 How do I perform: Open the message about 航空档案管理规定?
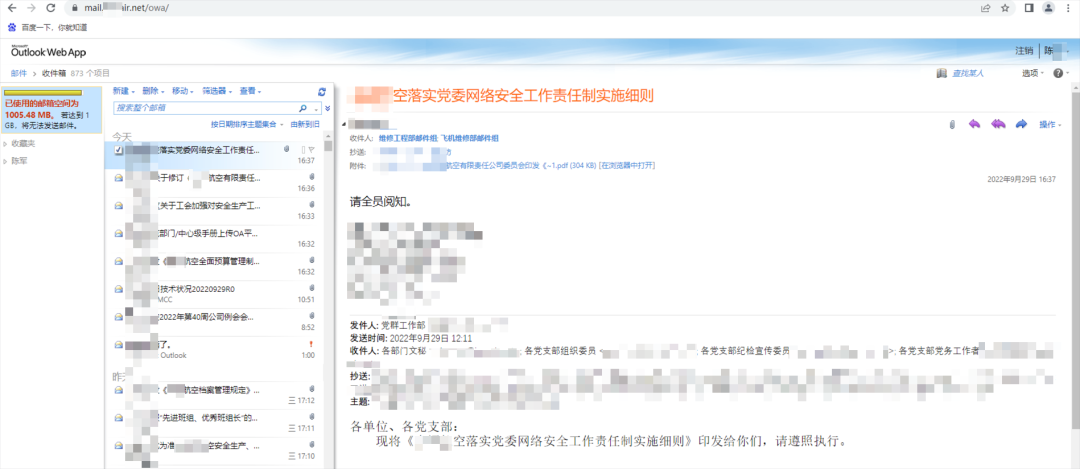click(215, 395)
